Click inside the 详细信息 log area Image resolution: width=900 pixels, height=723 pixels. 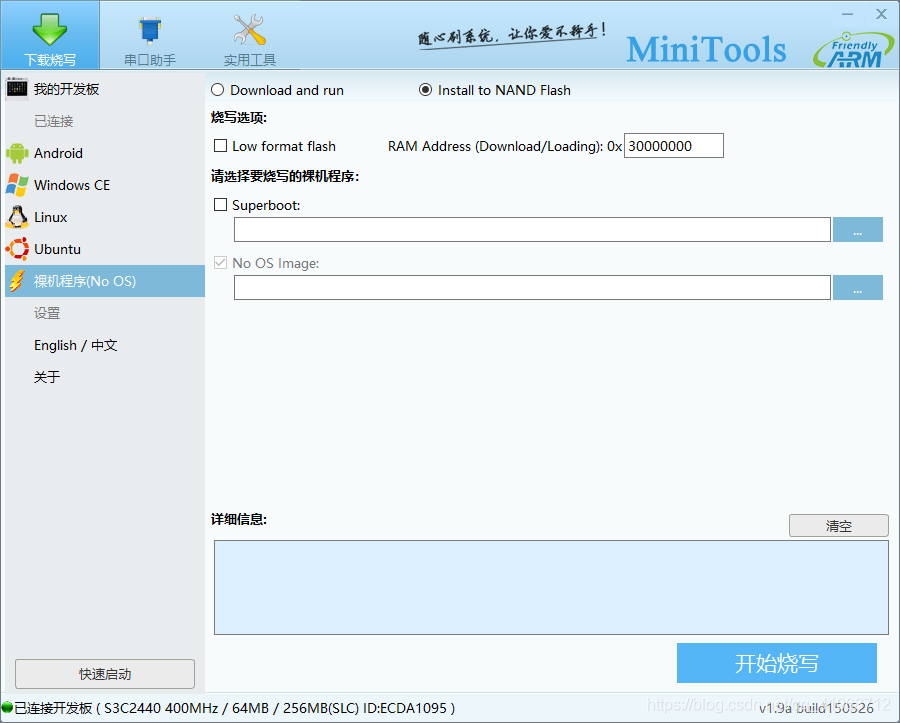point(551,587)
